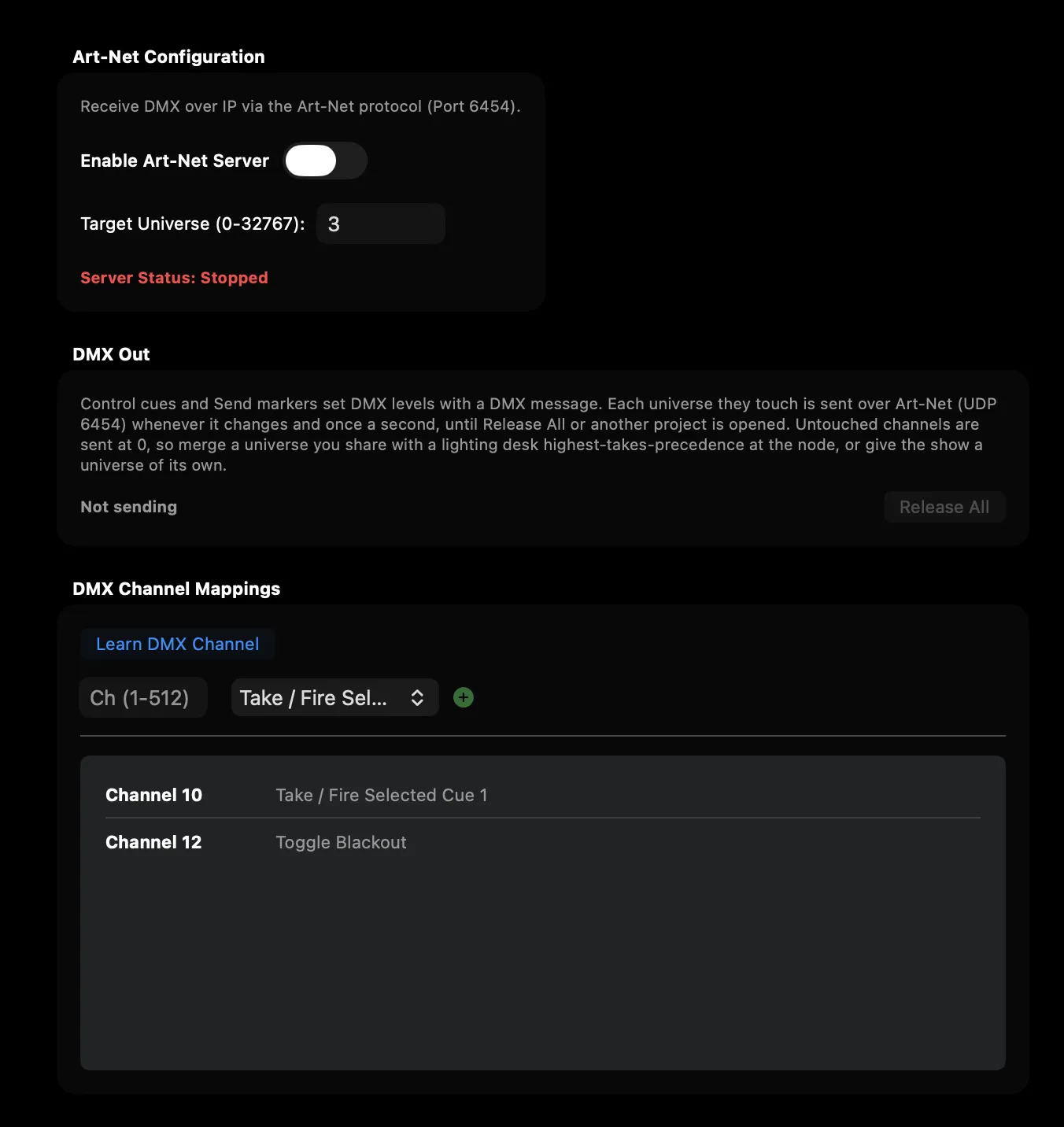Open the Take / Fire Sel... action dropdown
Screen dimensions: 1064x1127
pyautogui.click(x=334, y=697)
